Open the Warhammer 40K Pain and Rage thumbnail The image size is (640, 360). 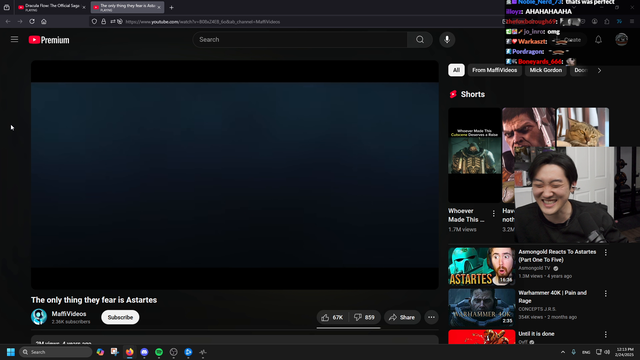tap(482, 307)
